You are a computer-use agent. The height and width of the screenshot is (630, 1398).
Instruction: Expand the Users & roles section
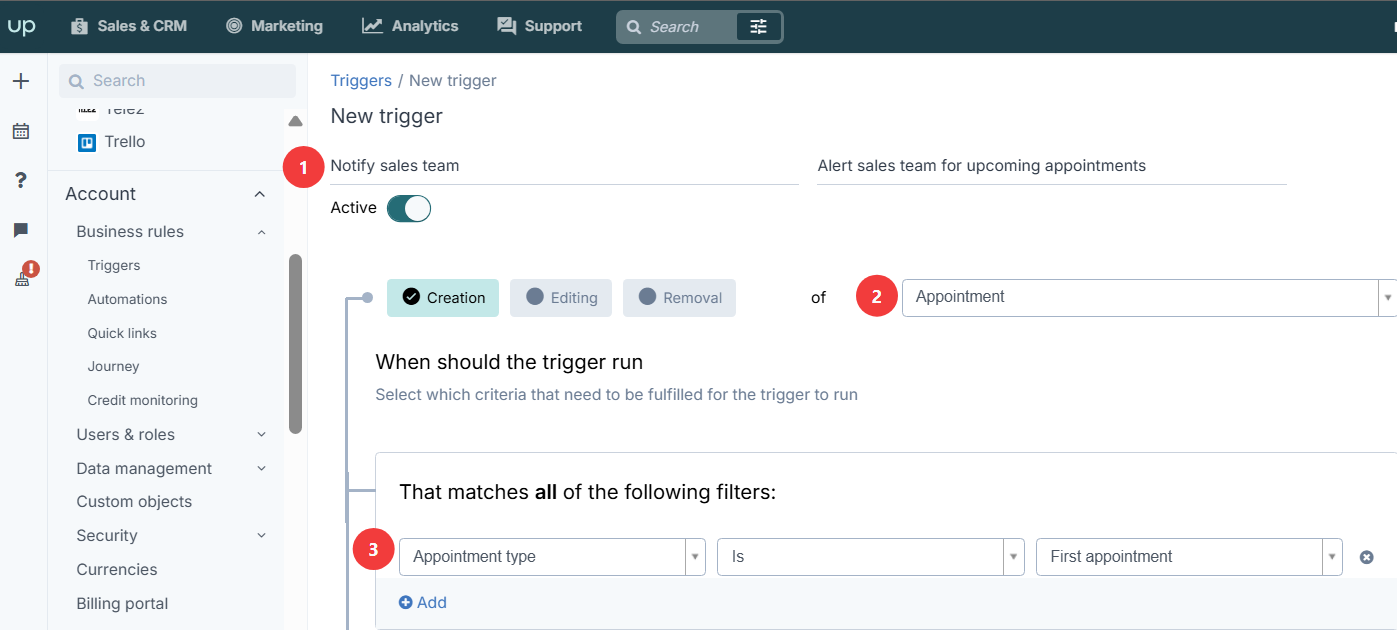pos(261,435)
